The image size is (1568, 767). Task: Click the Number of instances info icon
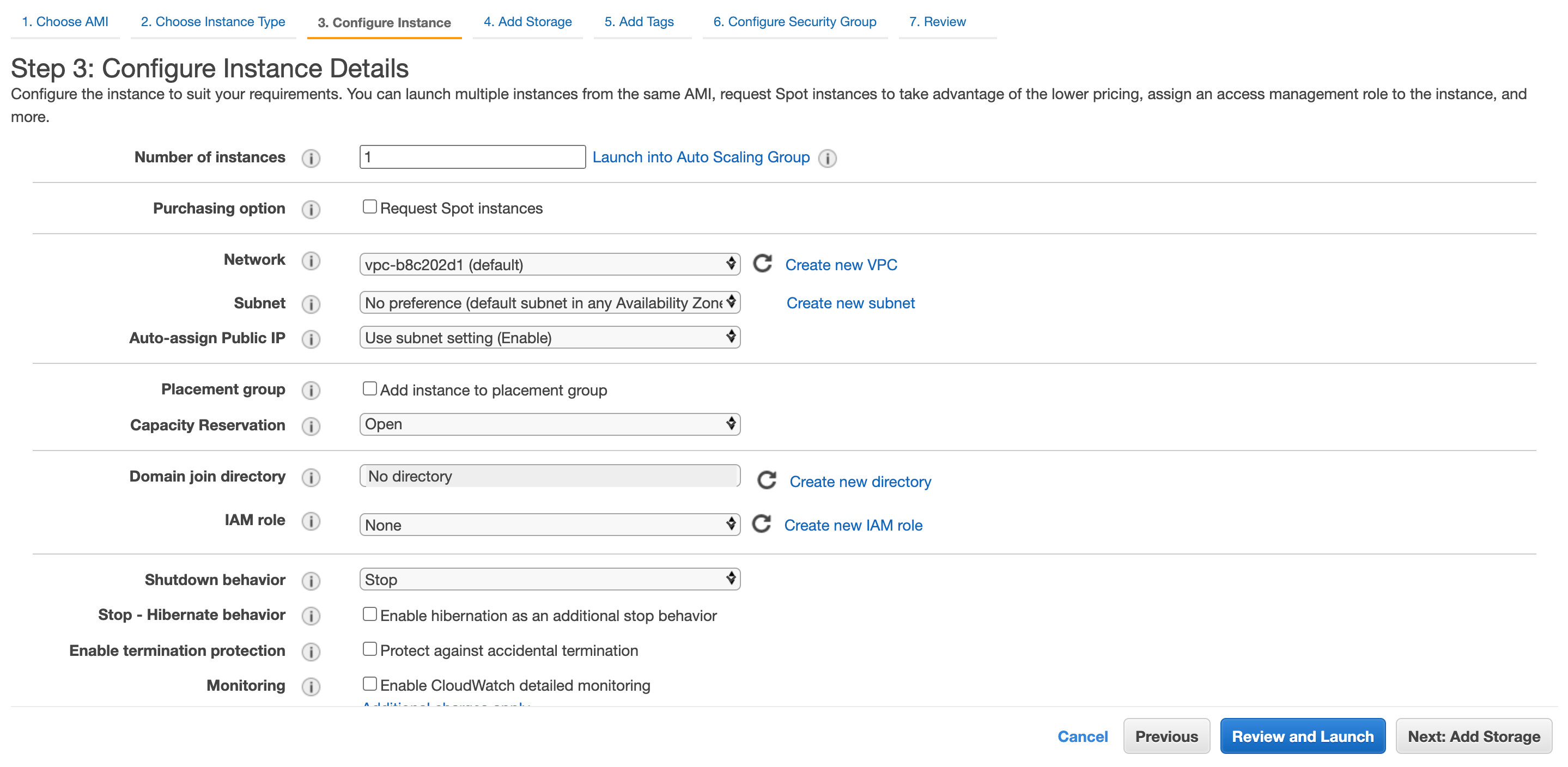click(x=311, y=159)
